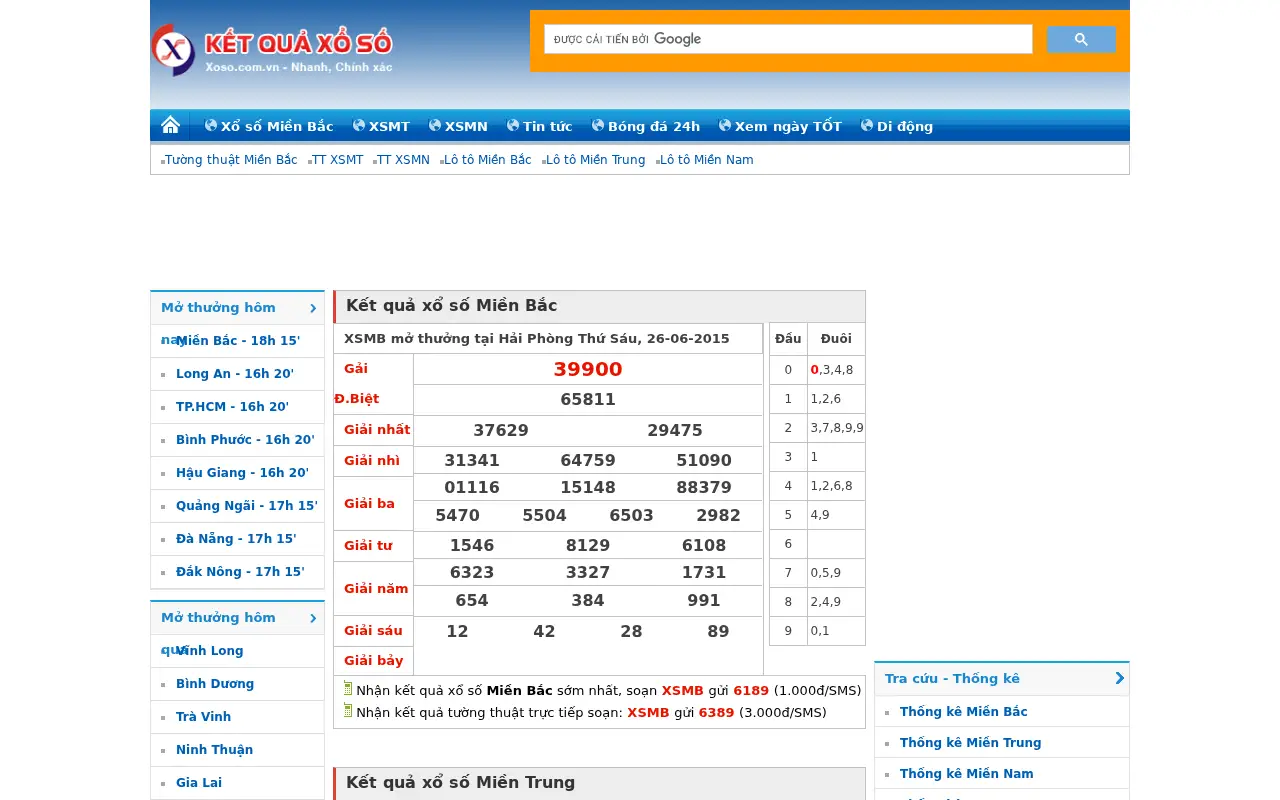Open Bình Phước - 16h 20'
Image resolution: width=1280 pixels, height=800 pixels.
[x=245, y=440]
